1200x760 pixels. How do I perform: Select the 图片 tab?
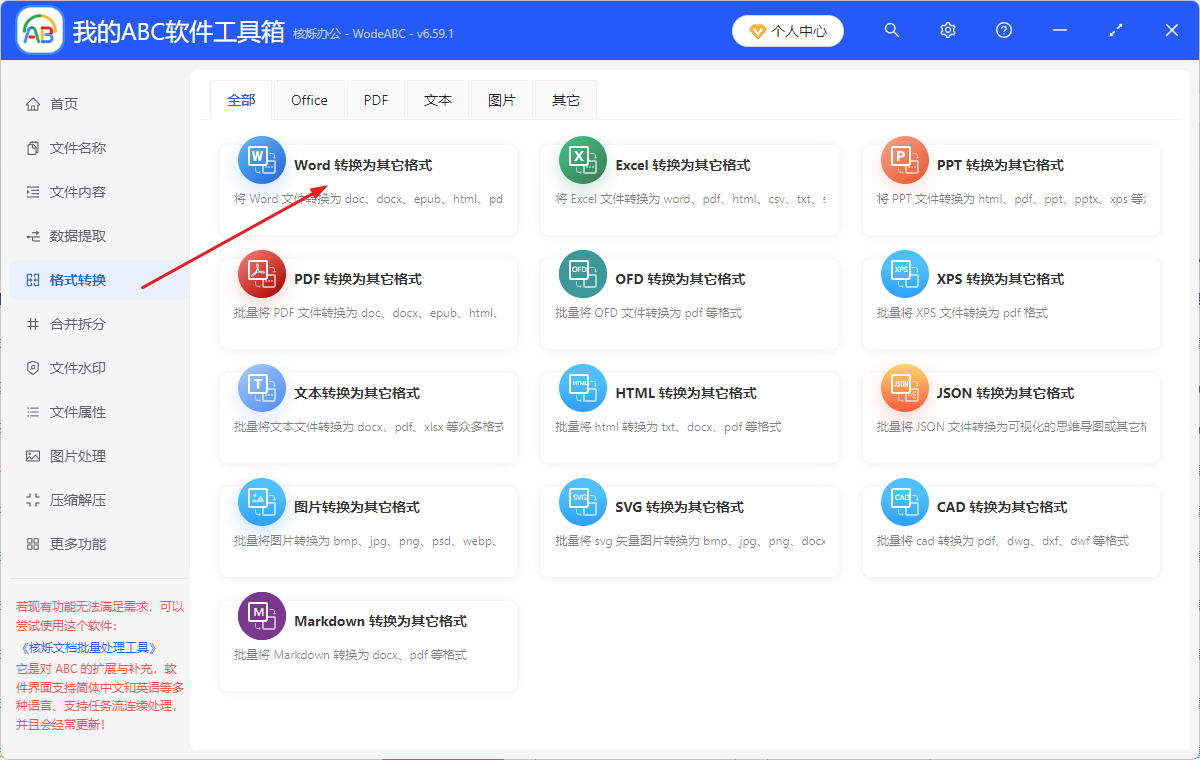[502, 100]
